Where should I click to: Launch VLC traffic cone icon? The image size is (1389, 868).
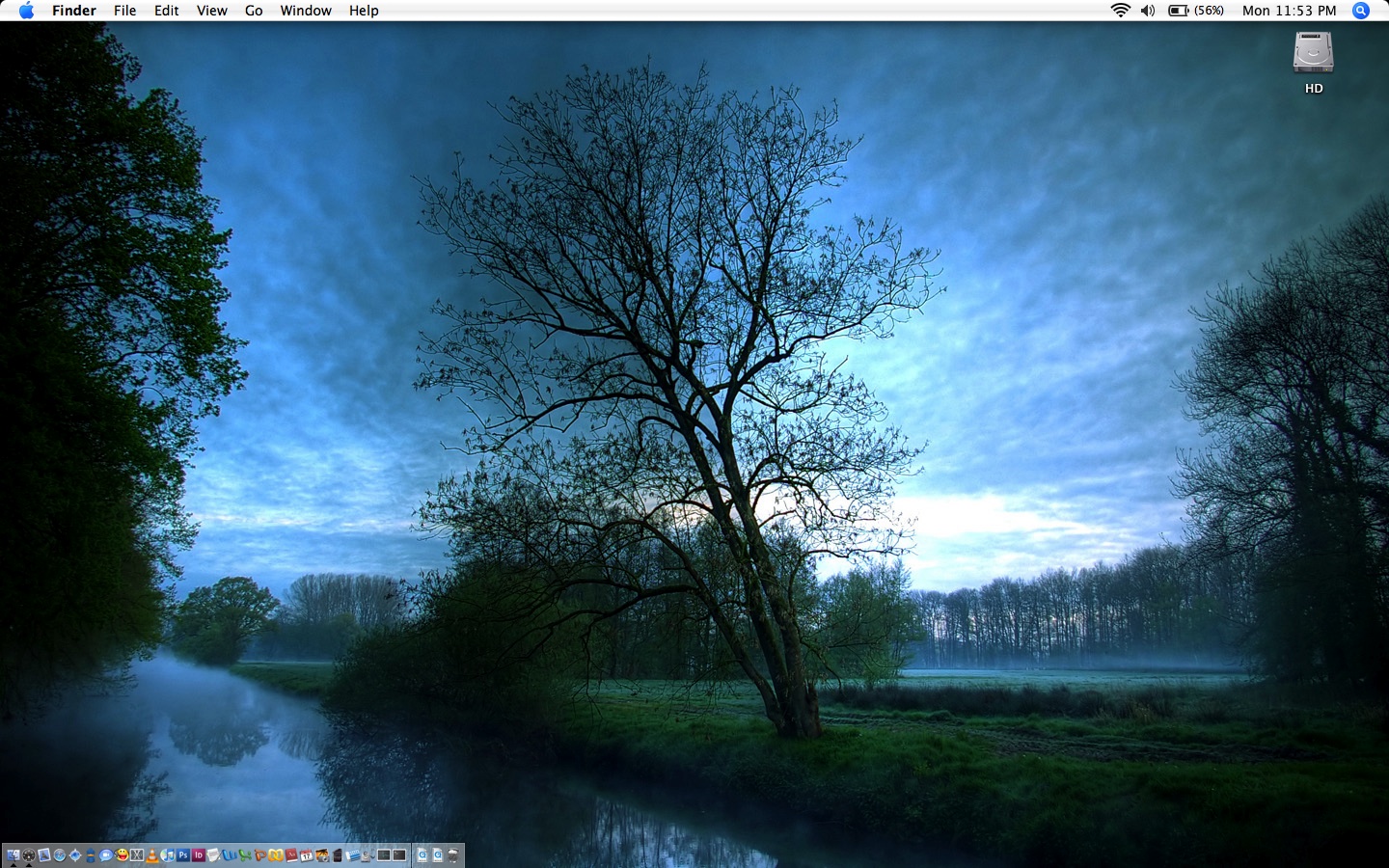[152, 854]
